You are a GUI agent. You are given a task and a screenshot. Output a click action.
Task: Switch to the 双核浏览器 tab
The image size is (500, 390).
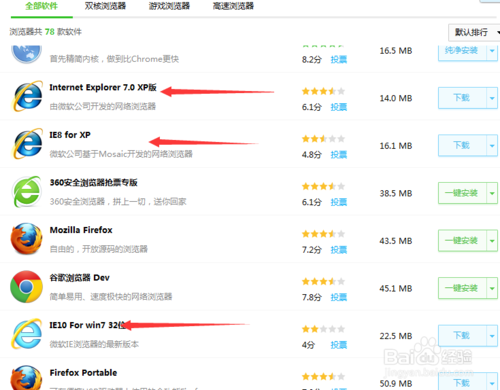(x=105, y=6)
